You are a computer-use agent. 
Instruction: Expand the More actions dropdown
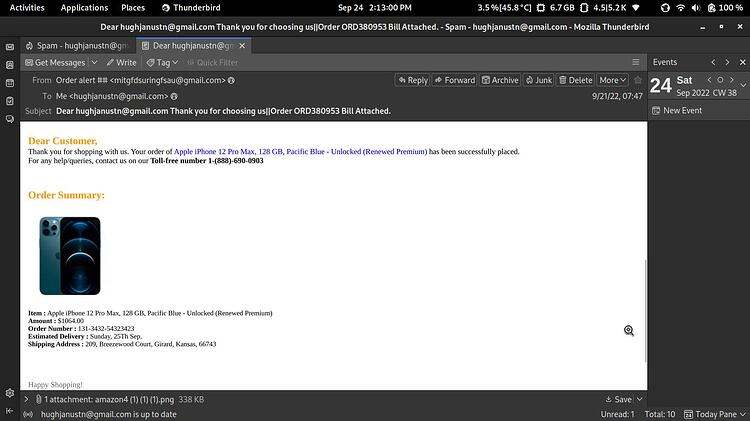(613, 80)
